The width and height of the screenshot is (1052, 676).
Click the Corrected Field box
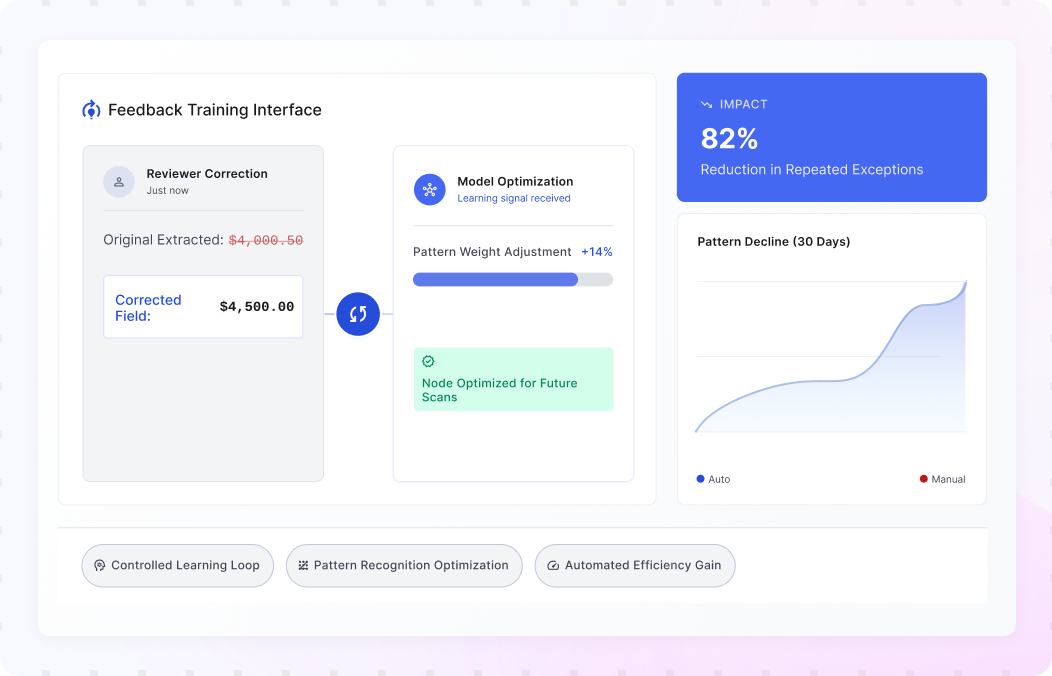pos(203,306)
